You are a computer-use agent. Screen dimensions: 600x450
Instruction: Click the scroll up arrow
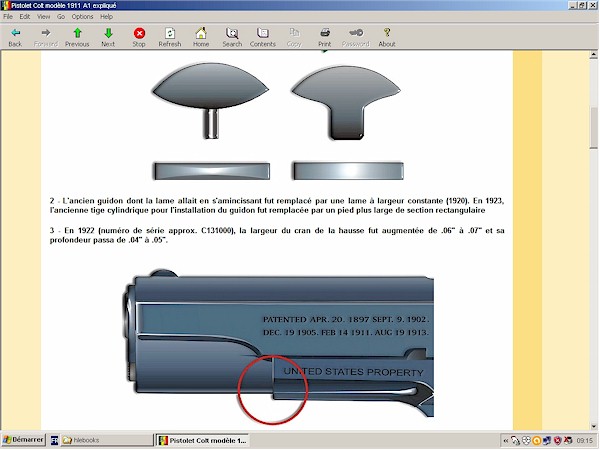[x=593, y=55]
